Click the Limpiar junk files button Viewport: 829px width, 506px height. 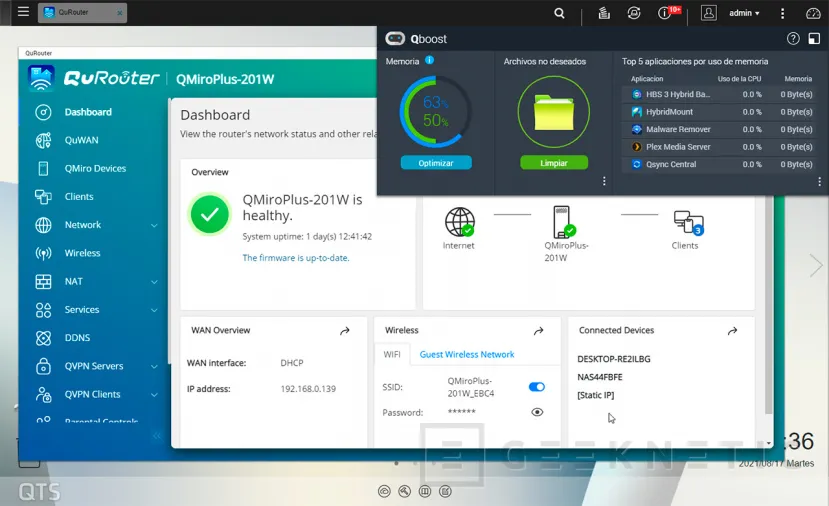point(554,163)
